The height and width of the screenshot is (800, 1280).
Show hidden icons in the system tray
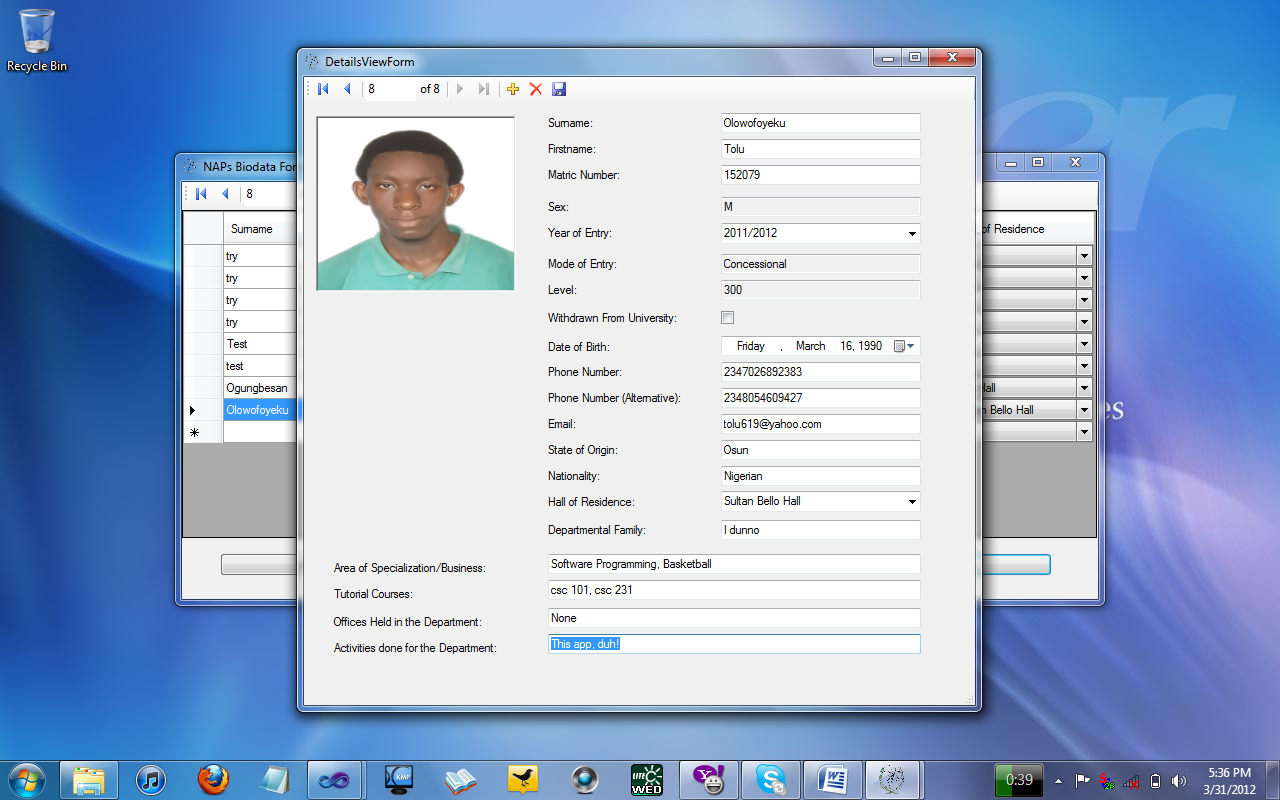[x=1058, y=781]
